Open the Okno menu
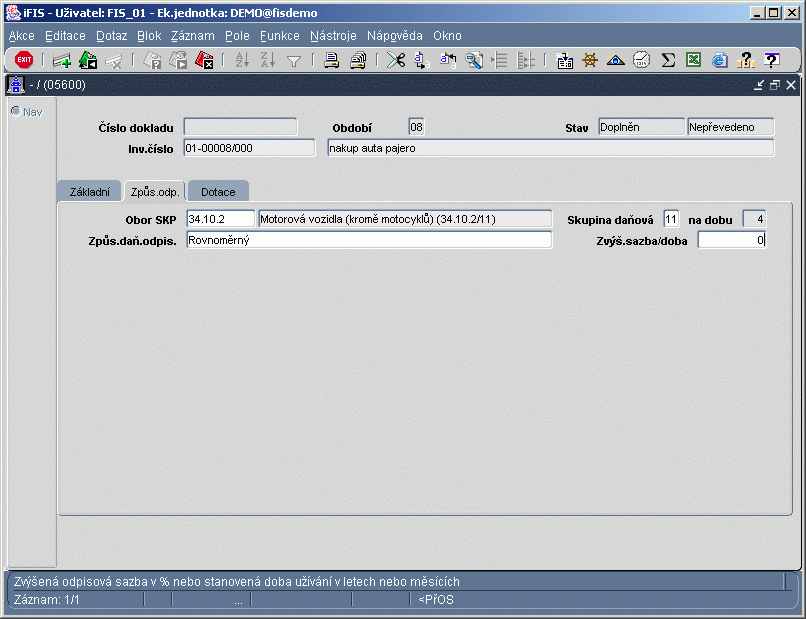Viewport: 806px width, 619px height. pyautogui.click(x=447, y=36)
